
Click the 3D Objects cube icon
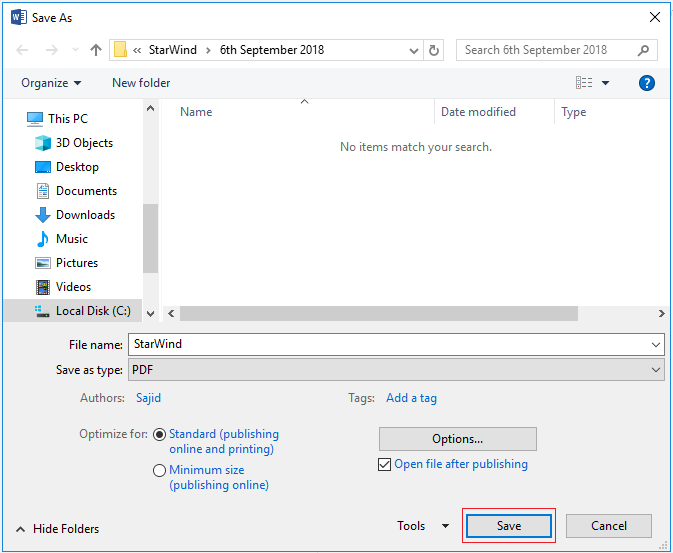pos(42,143)
